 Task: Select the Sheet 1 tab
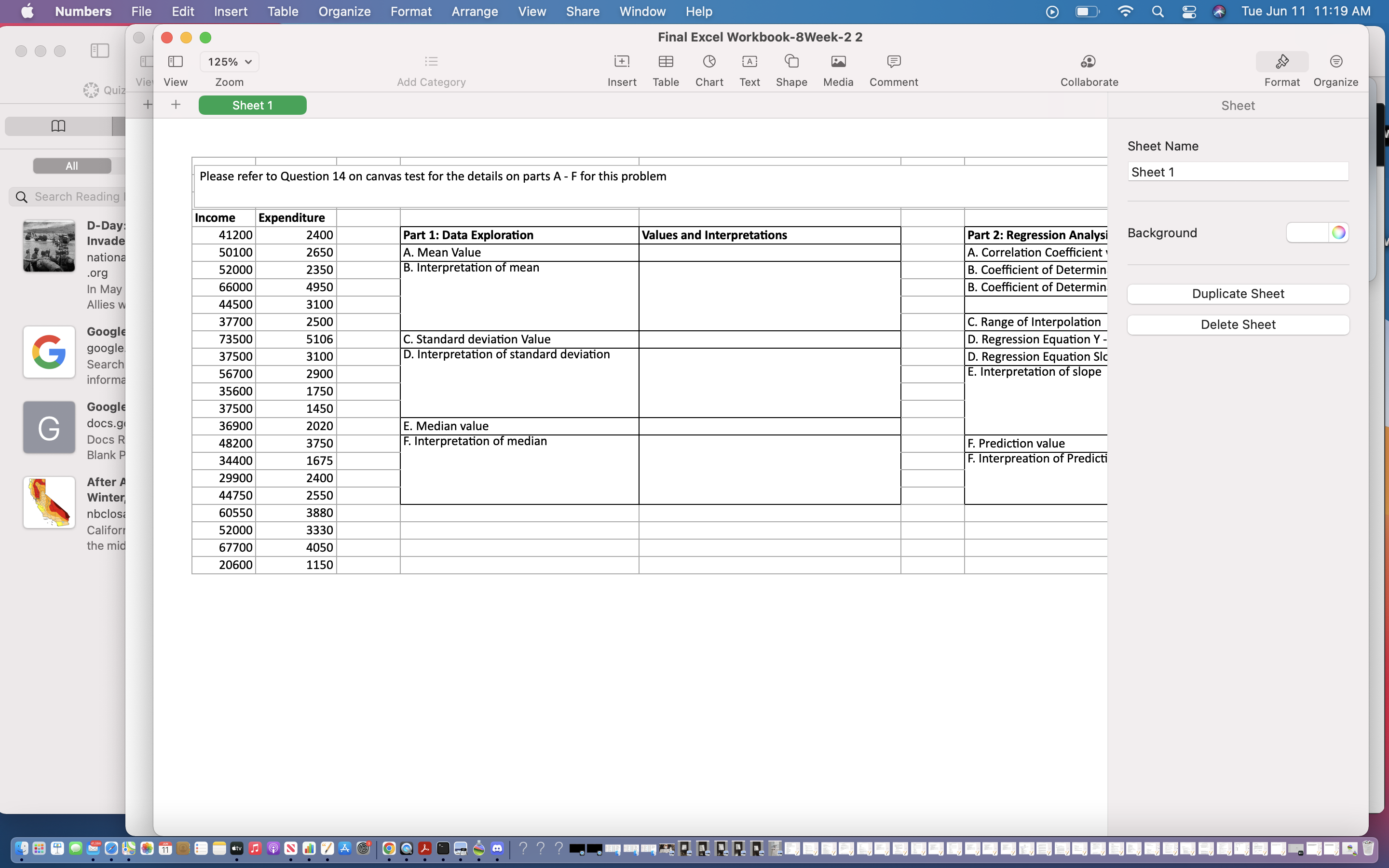pos(252,105)
